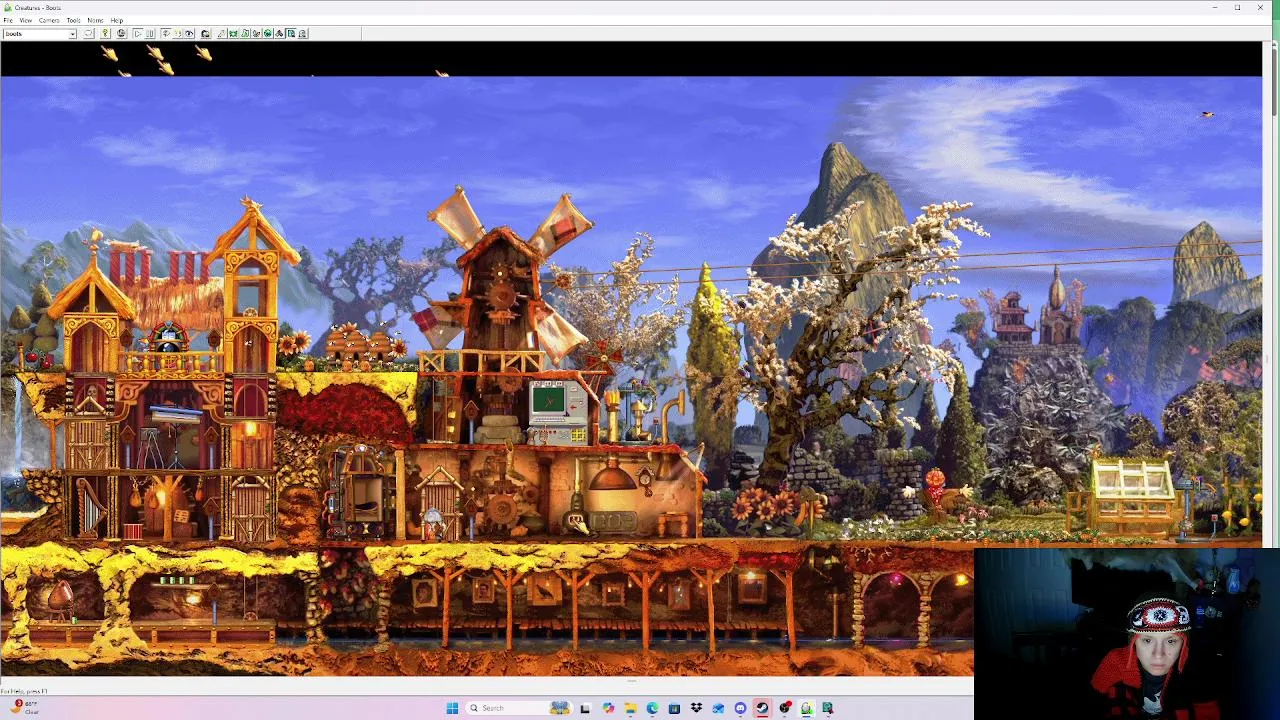Click the play toolbar button

coord(138,34)
